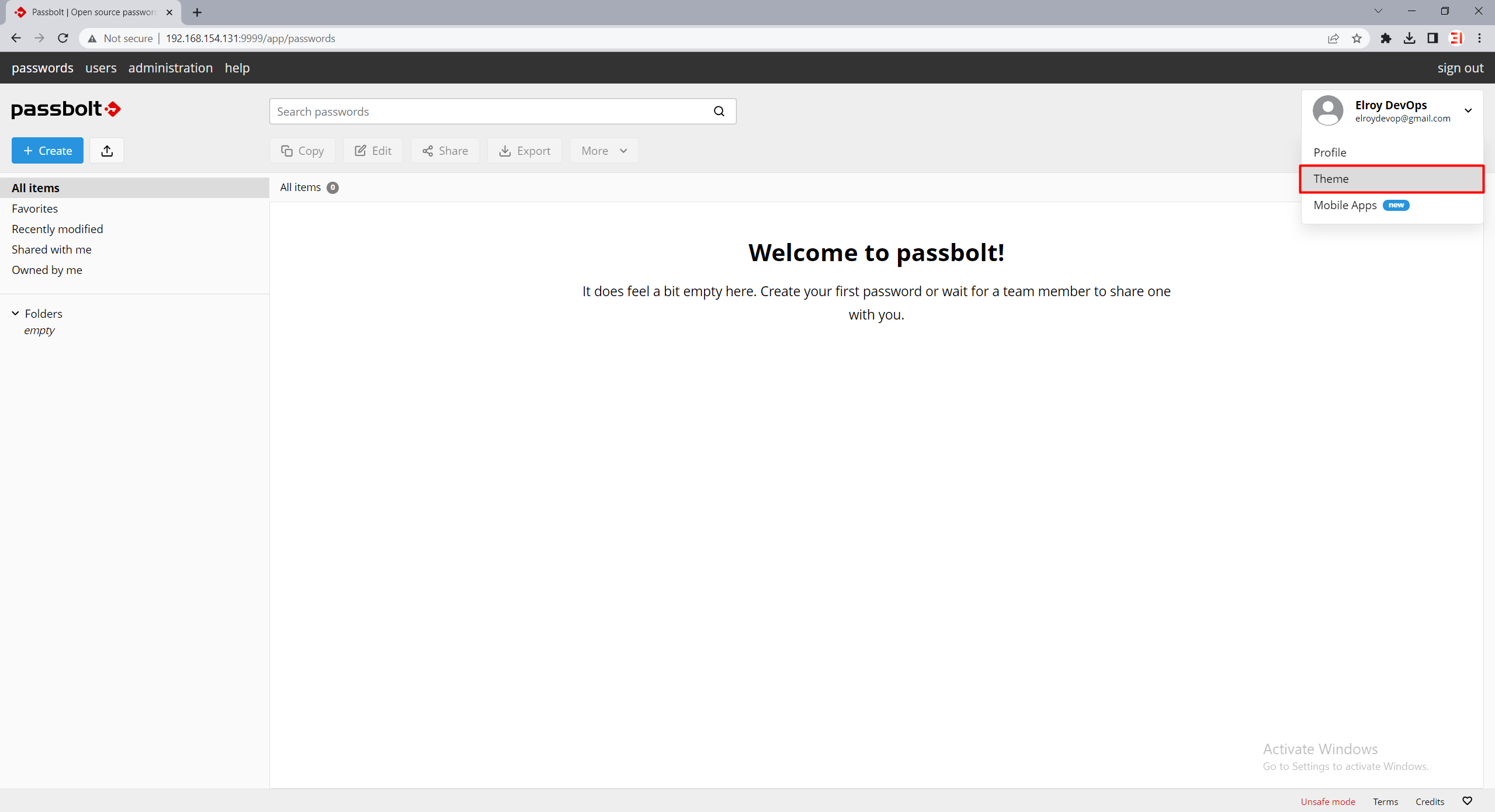1495x812 pixels.
Task: Close the Passbolt browser tab
Action: coord(169,12)
